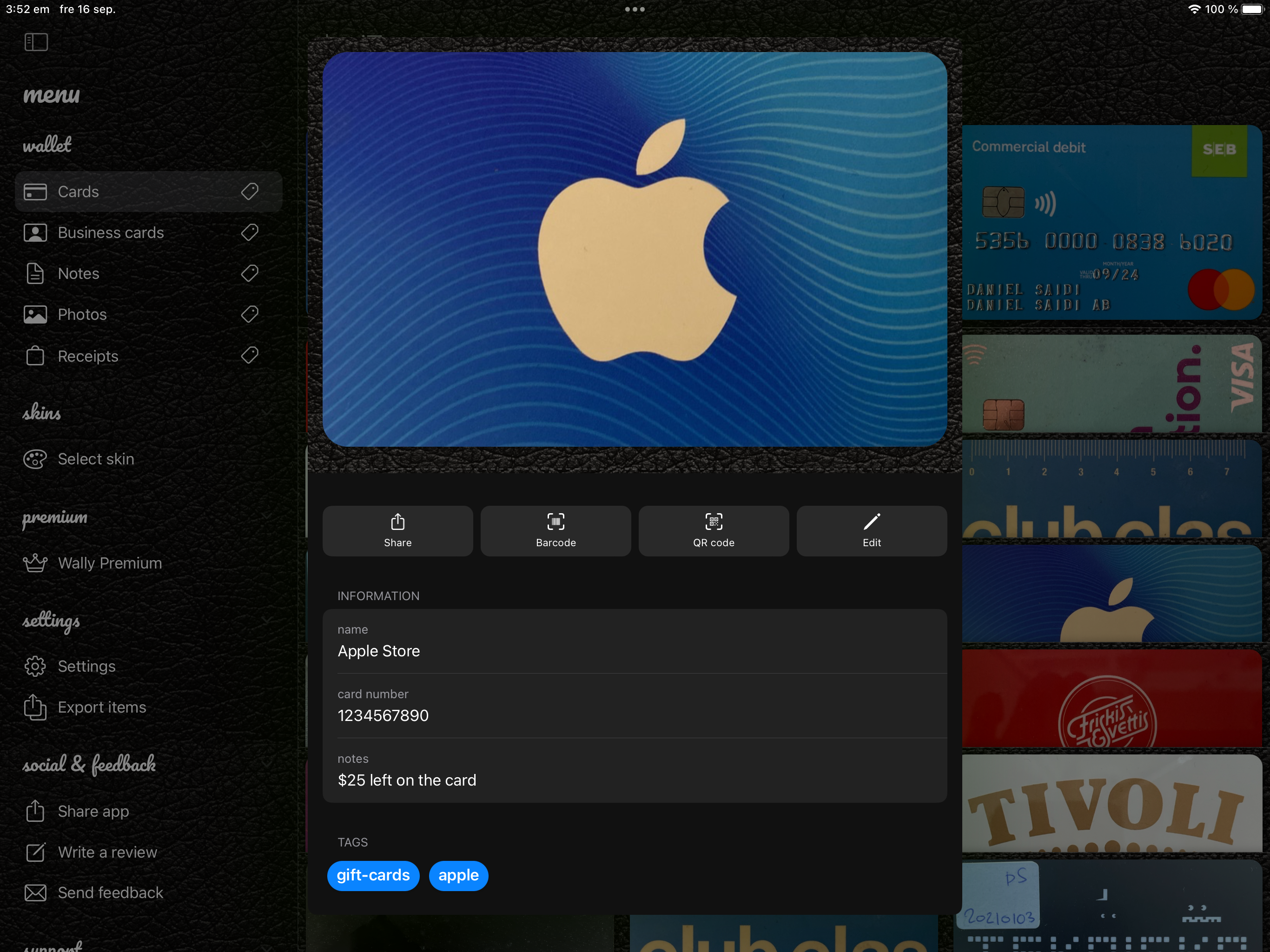Screen dimensions: 1270x952
Task: Click the Cards icon in the sidebar
Action: [x=35, y=192]
